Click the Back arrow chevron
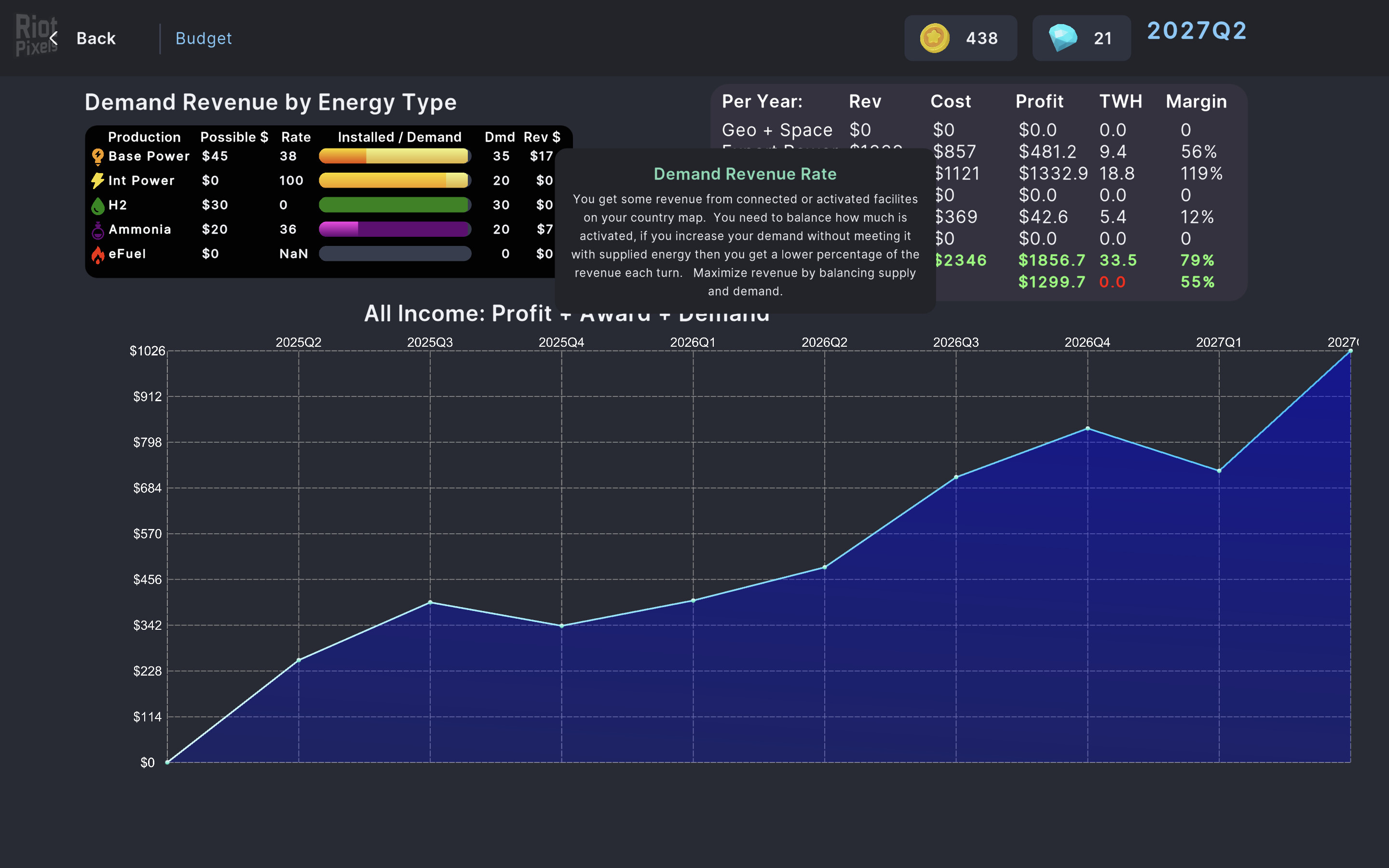Screen dimensions: 1389x868 [54, 39]
